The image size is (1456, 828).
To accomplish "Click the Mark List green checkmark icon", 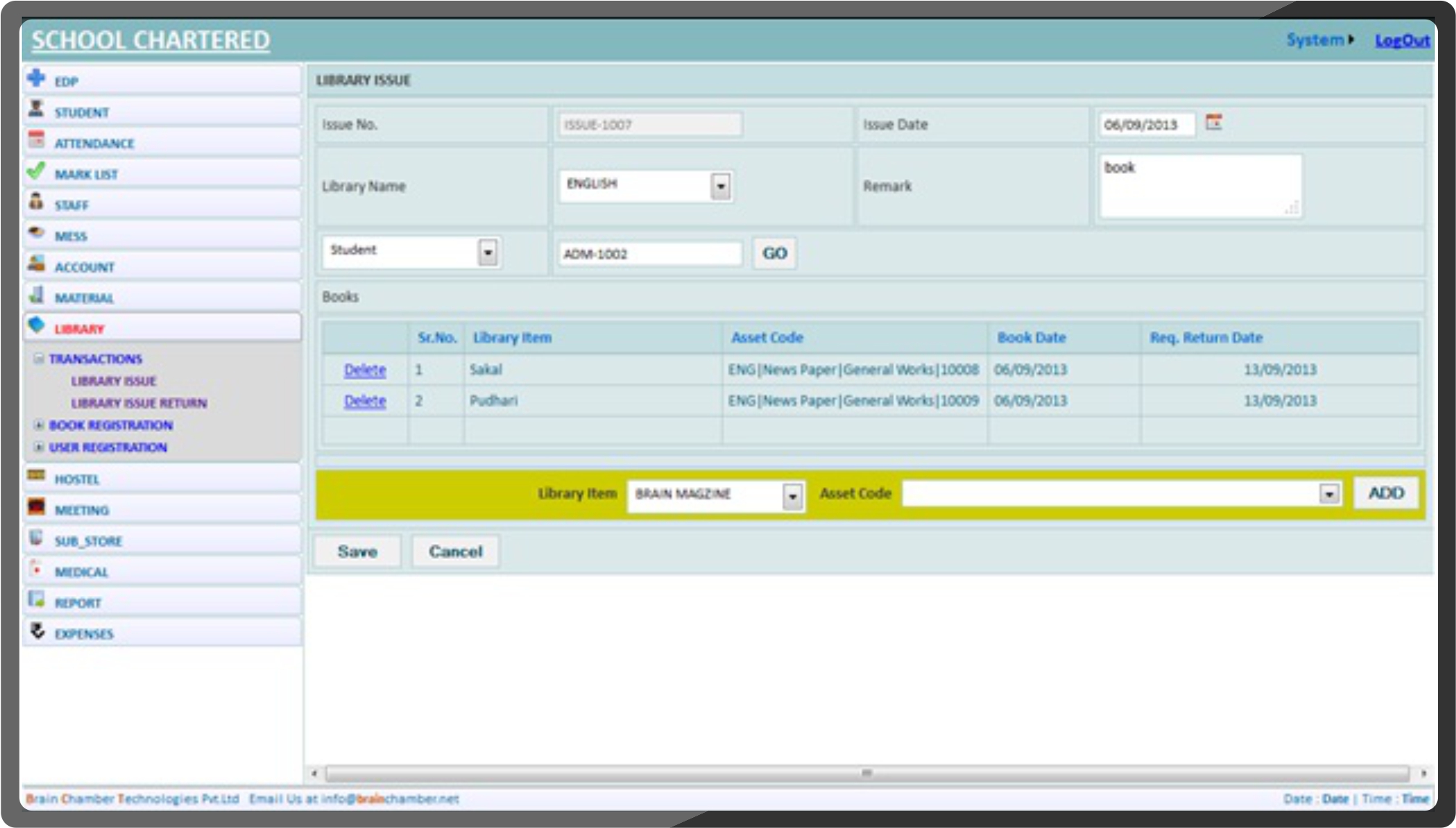I will [36, 170].
